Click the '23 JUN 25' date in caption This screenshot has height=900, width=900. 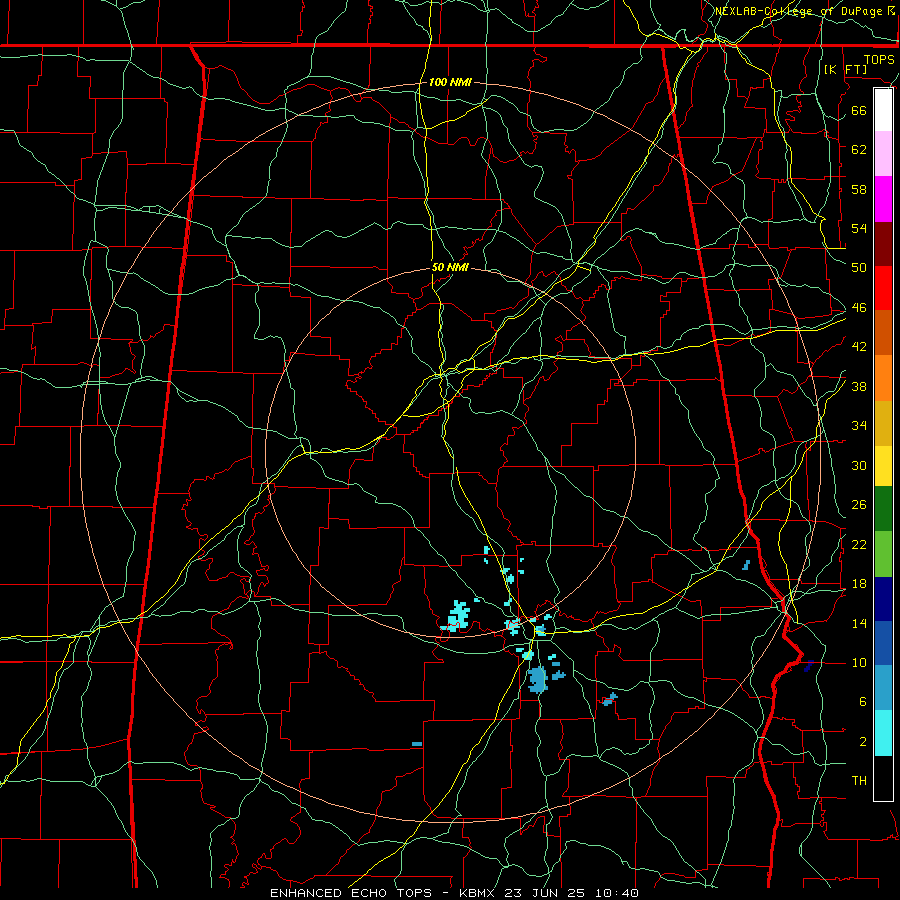pos(544,893)
